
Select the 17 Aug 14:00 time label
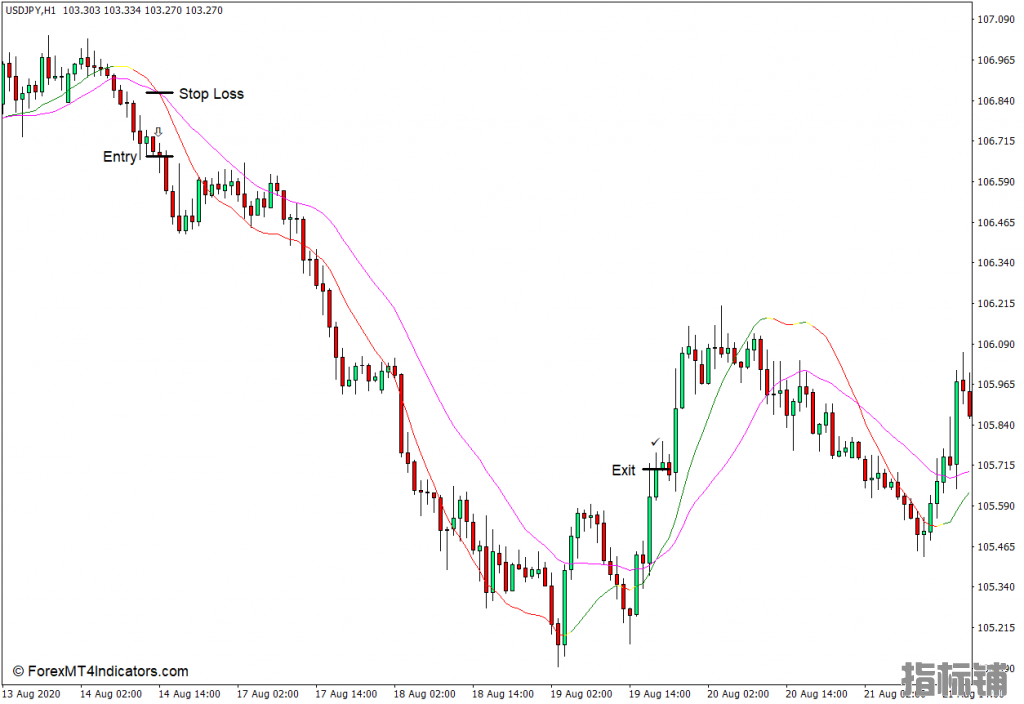pos(345,693)
